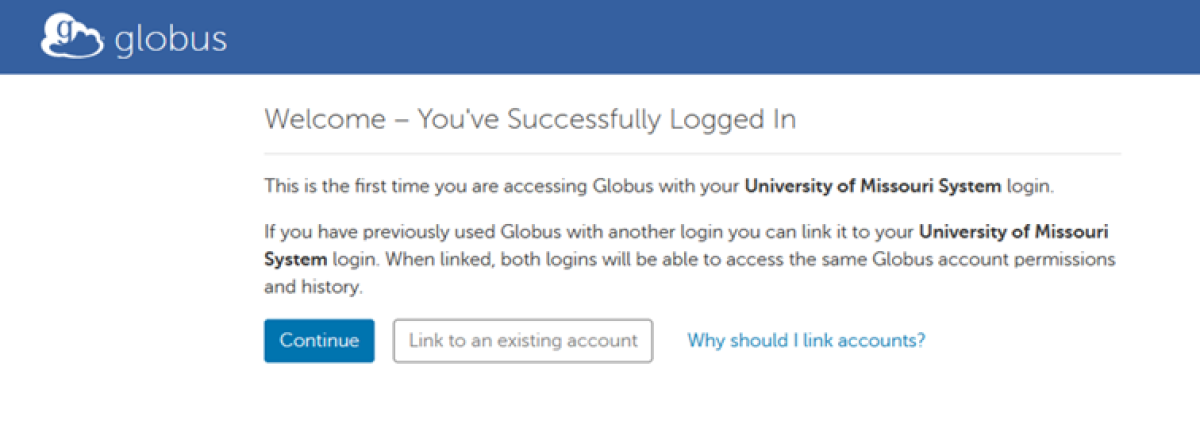Click the Globus cloud logo icon
Viewport: 1200px width, 429px height.
[x=72, y=36]
